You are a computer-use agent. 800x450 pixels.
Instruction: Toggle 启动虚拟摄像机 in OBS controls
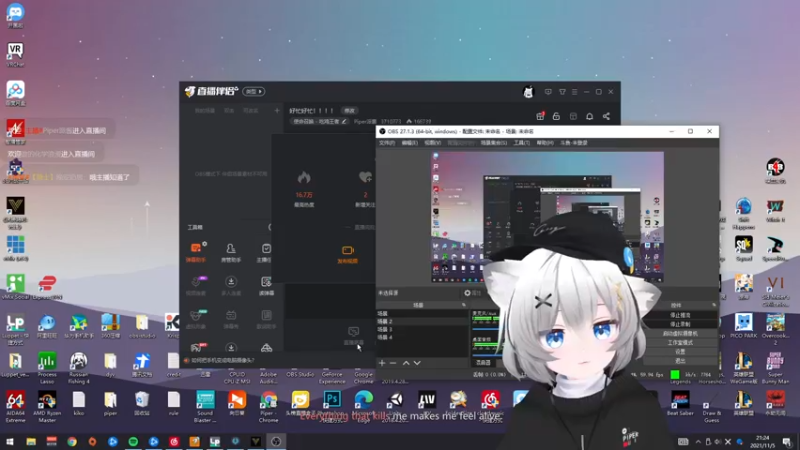tap(681, 333)
